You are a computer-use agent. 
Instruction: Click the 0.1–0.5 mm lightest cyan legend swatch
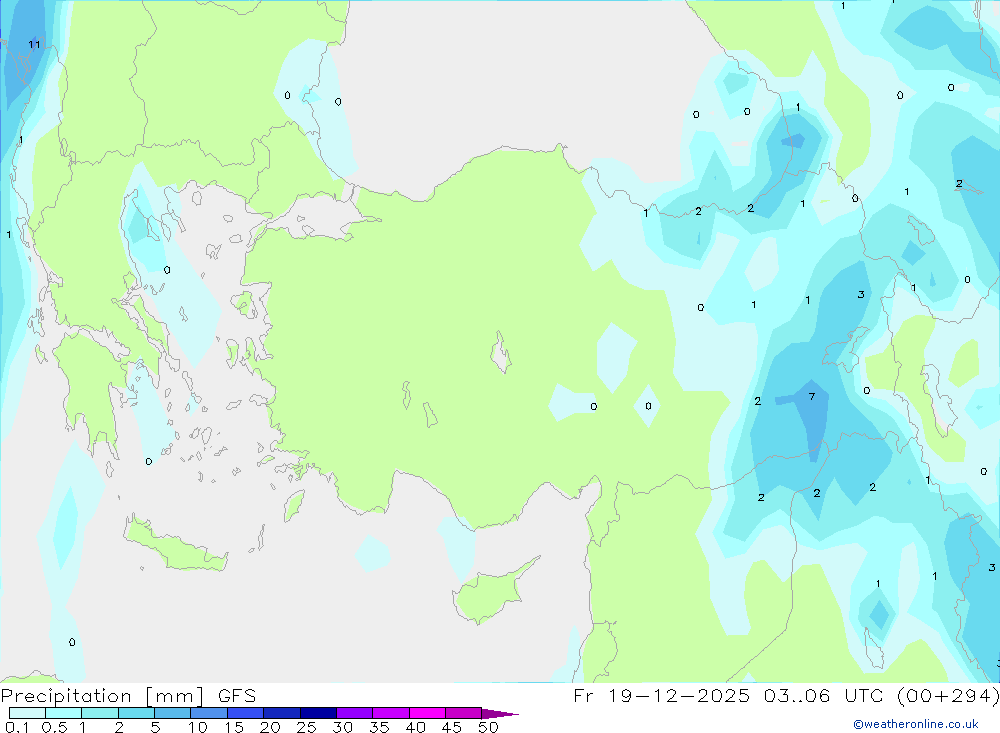pyautogui.click(x=27, y=713)
